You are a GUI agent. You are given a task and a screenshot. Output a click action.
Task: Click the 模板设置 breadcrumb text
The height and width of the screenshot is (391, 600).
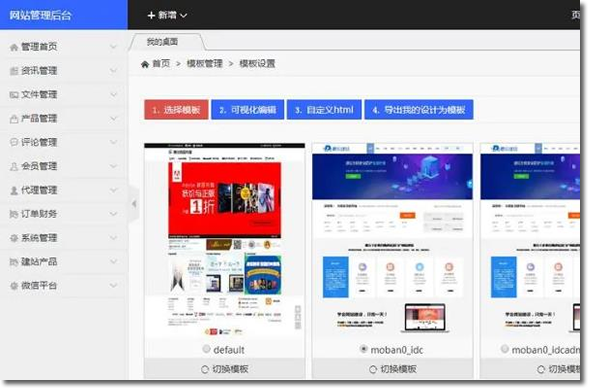(257, 64)
